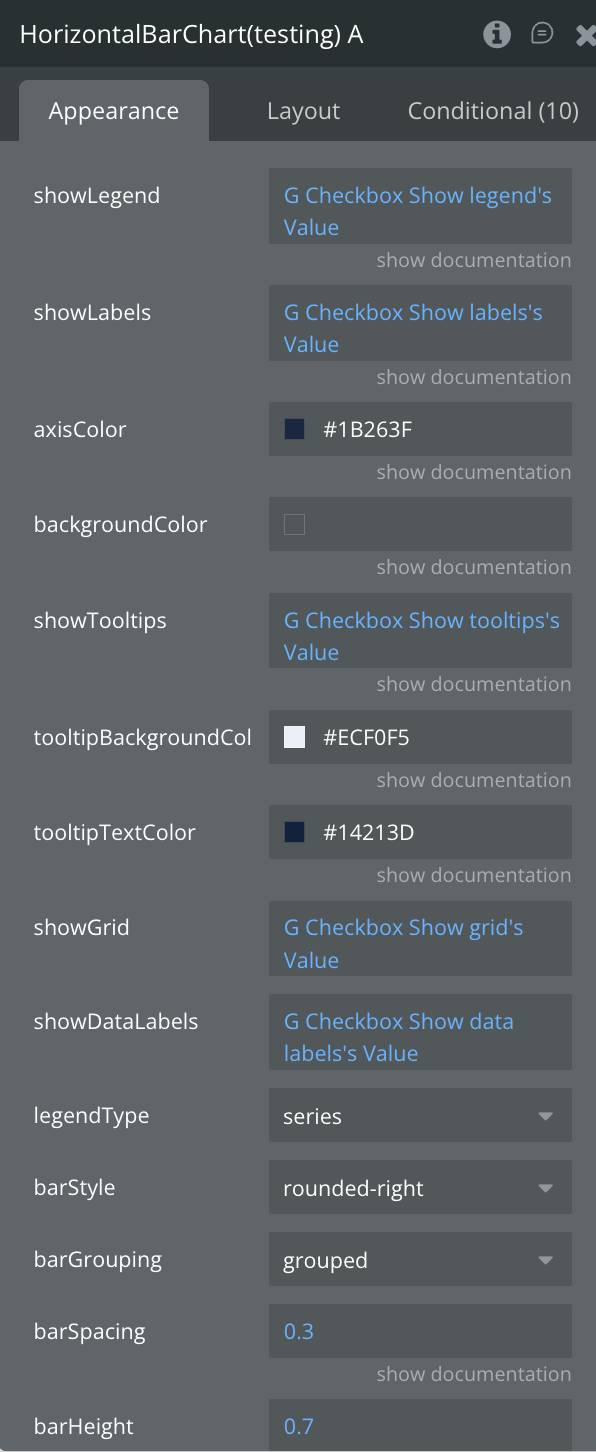
Task: Select the Appearance tab
Action: 114,111
